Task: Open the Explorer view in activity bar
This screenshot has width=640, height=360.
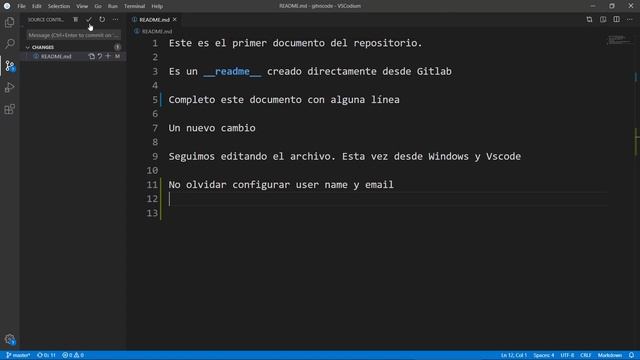Action: (9, 22)
